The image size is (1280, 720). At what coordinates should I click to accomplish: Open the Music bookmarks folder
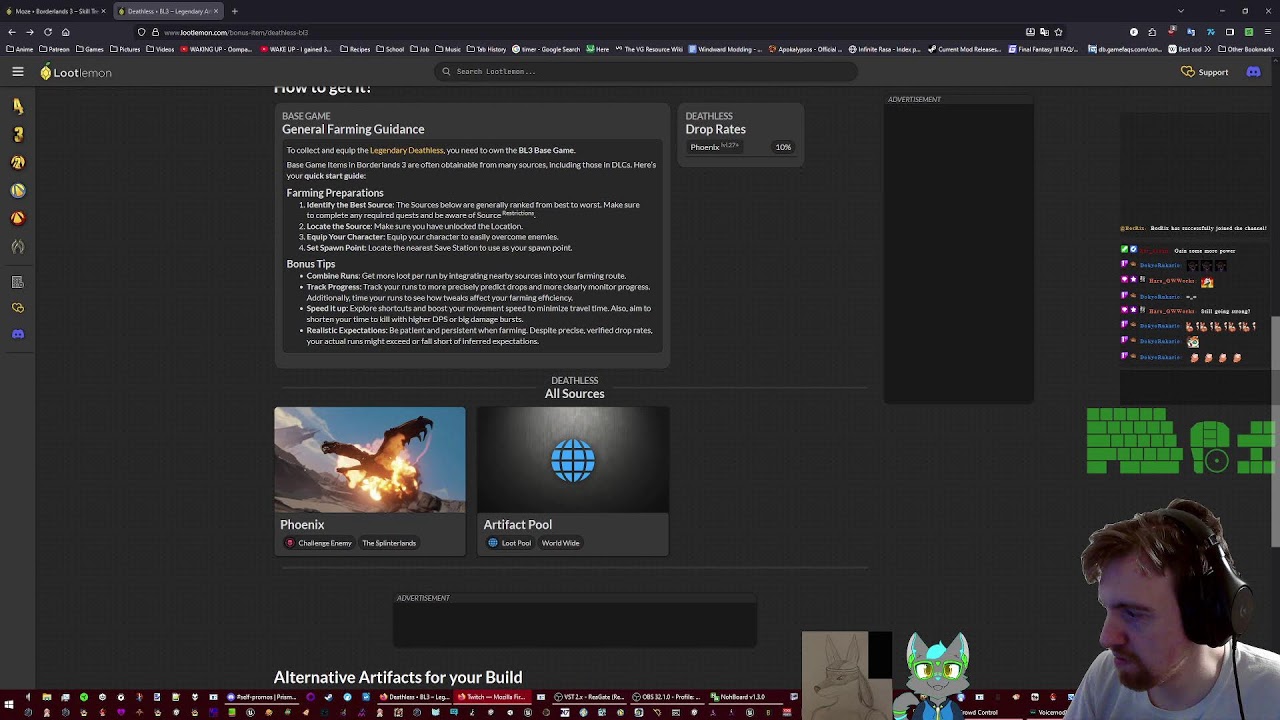pos(447,49)
